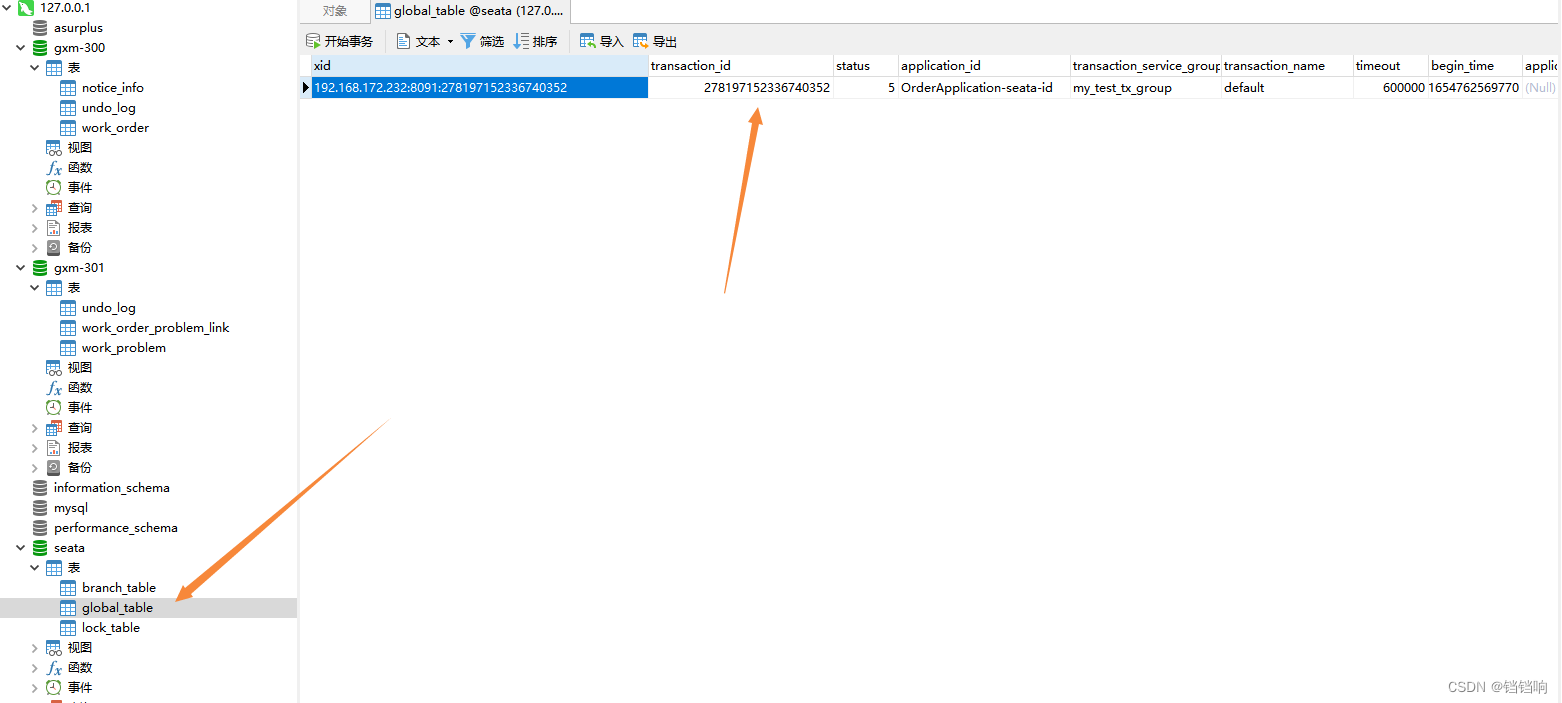Click the performance_schema database icon
This screenshot has height=703, width=1562.
pos(40,528)
